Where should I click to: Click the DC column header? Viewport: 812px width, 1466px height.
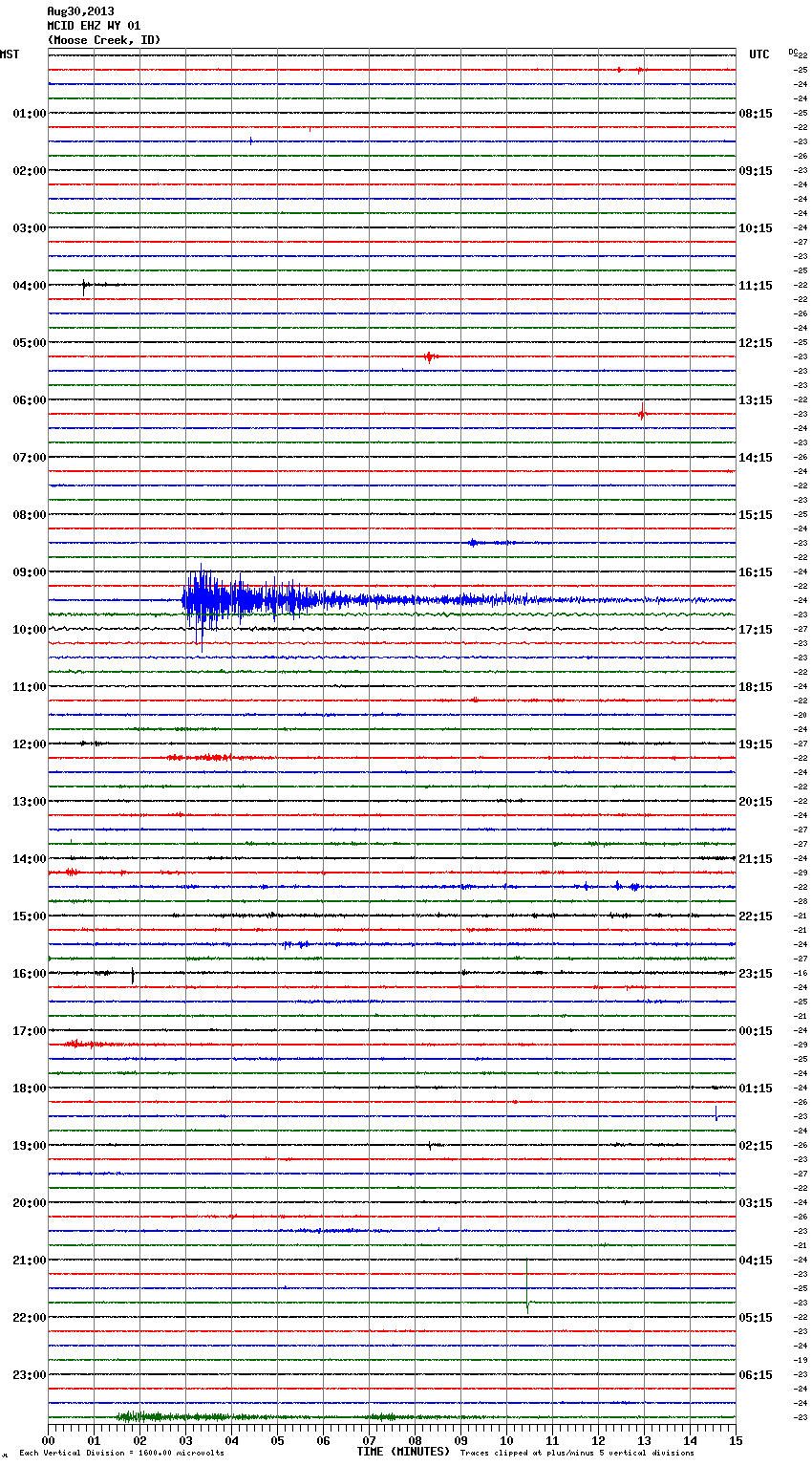(793, 52)
